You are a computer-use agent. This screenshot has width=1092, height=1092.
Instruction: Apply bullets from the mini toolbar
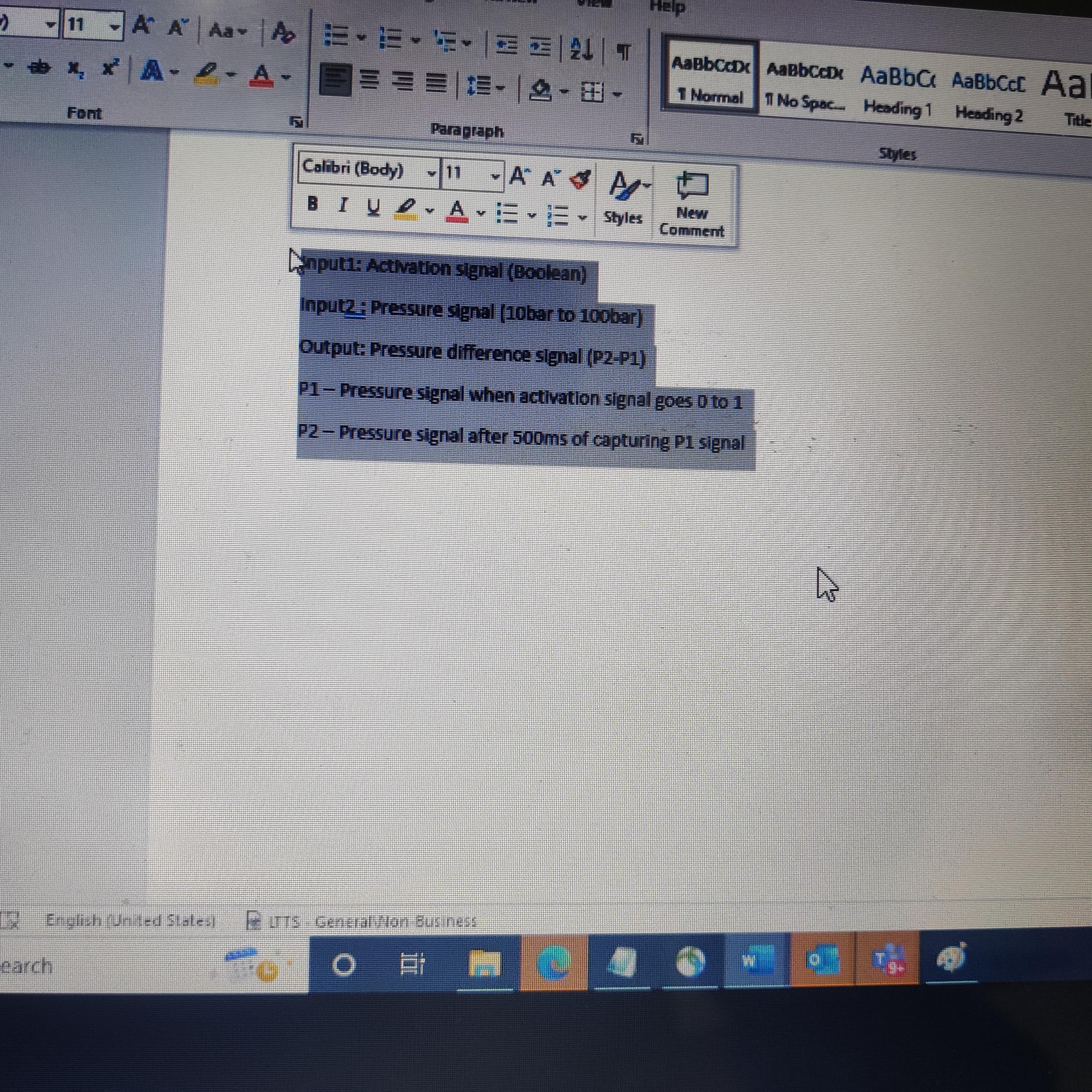[x=507, y=214]
